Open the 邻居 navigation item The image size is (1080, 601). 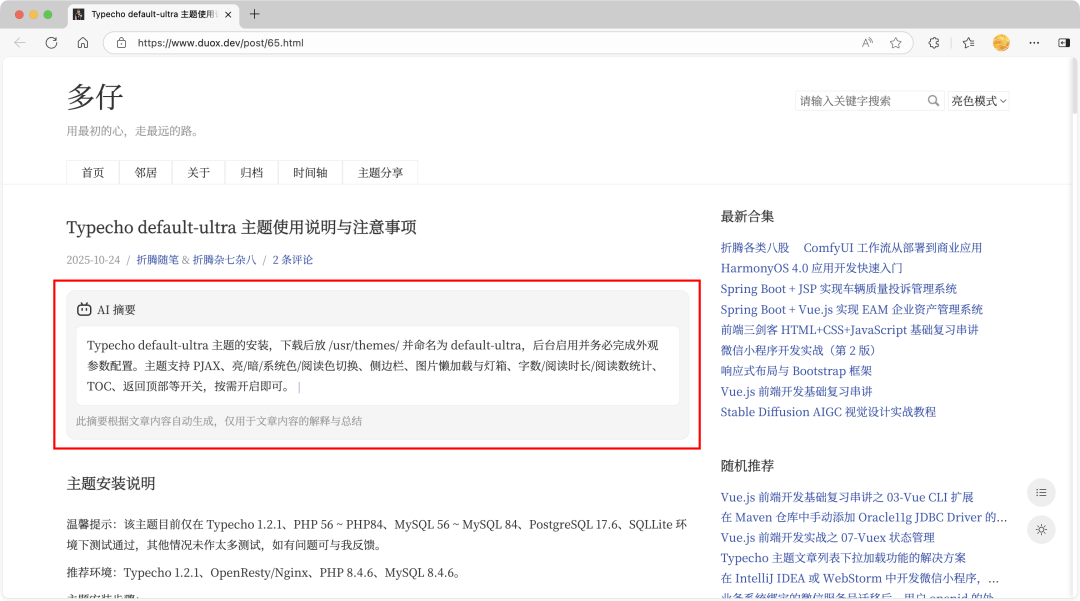point(146,173)
